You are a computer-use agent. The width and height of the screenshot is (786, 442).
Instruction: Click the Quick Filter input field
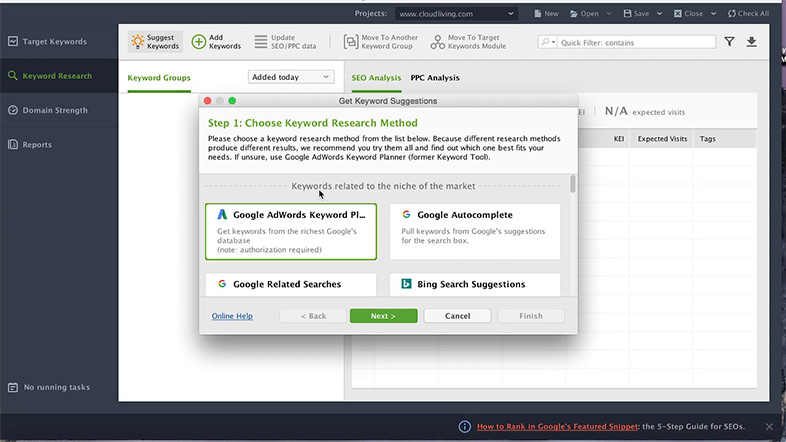[637, 42]
